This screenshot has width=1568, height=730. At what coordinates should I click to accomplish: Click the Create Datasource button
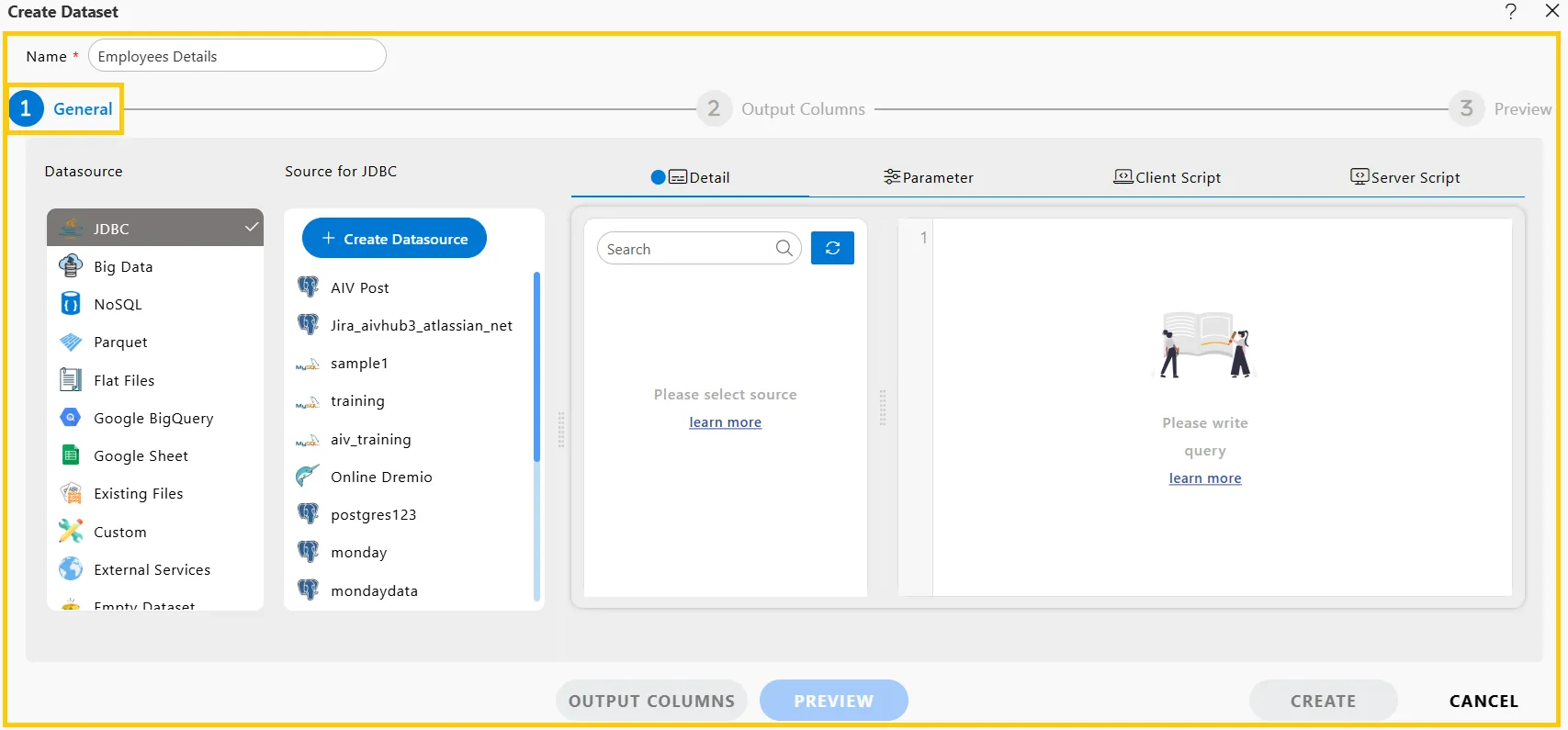[394, 238]
